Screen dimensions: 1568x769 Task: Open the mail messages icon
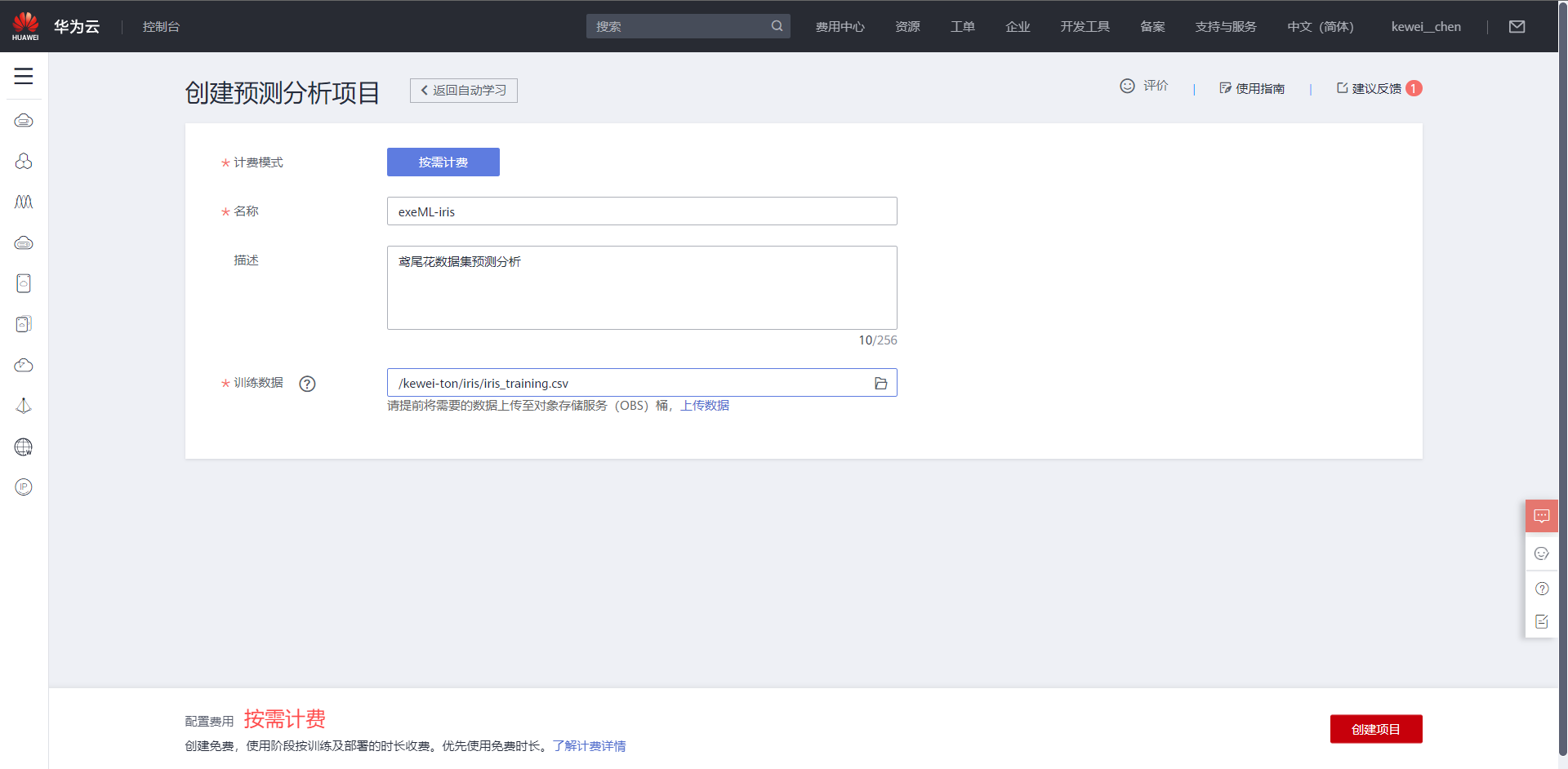(x=1517, y=27)
